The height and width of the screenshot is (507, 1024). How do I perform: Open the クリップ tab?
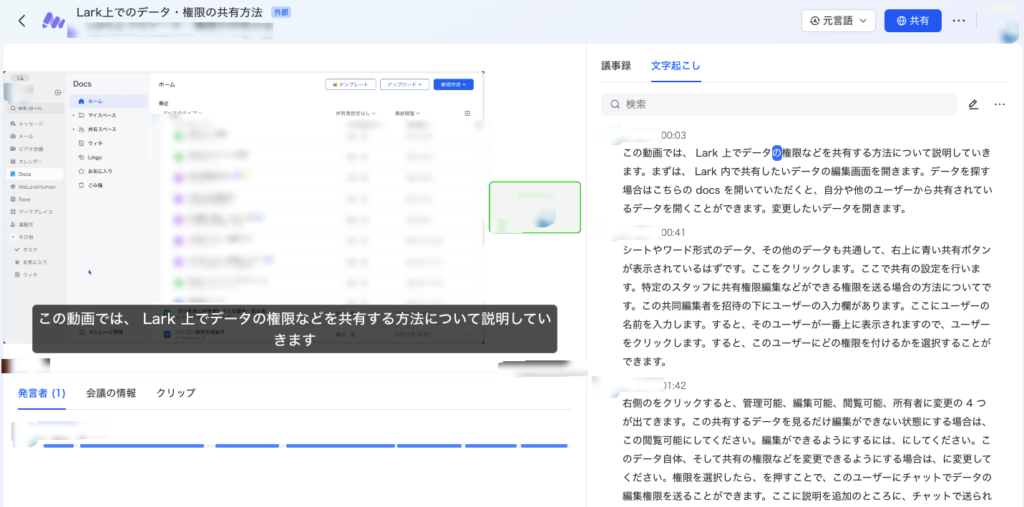[x=176, y=393]
